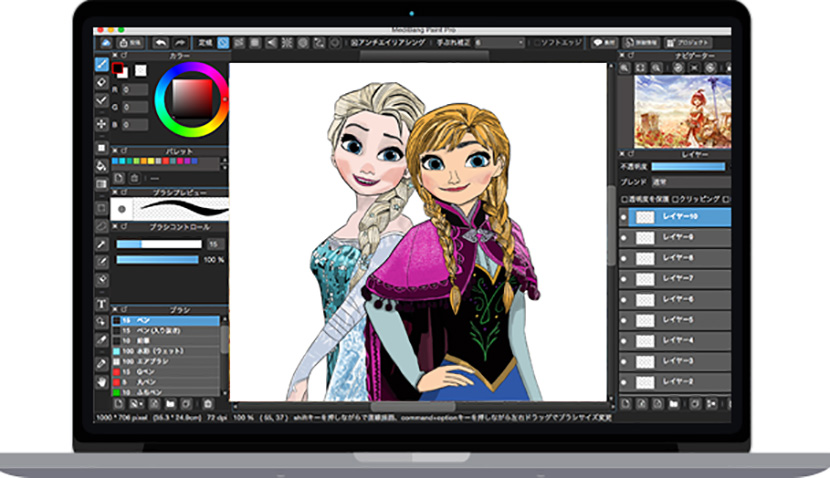Viewport: 830px width, 478px height.
Task: Click the palette list down arrow
Action: pyautogui.click(x=224, y=167)
